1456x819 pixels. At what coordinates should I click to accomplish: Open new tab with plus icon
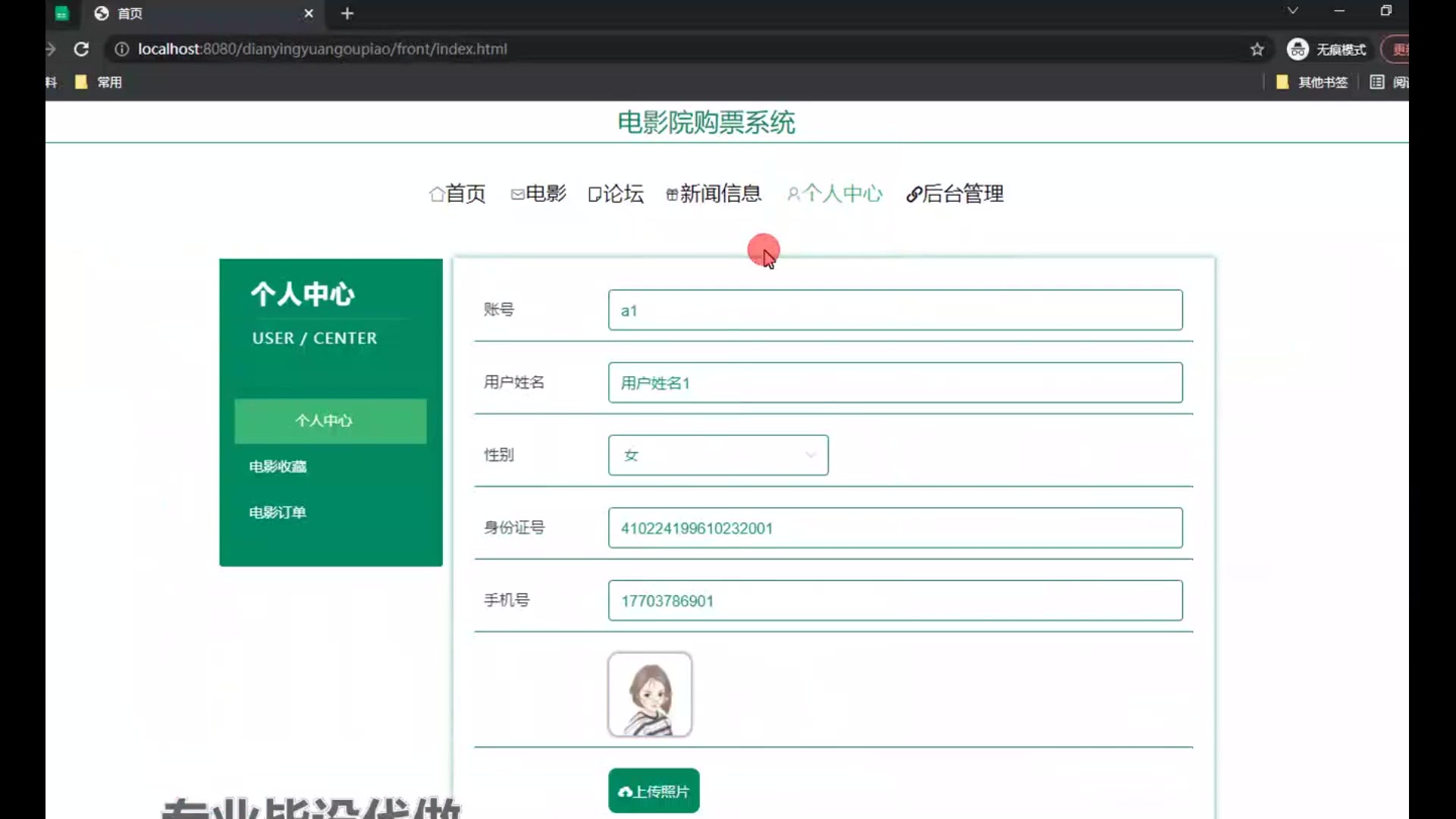pyautogui.click(x=347, y=14)
